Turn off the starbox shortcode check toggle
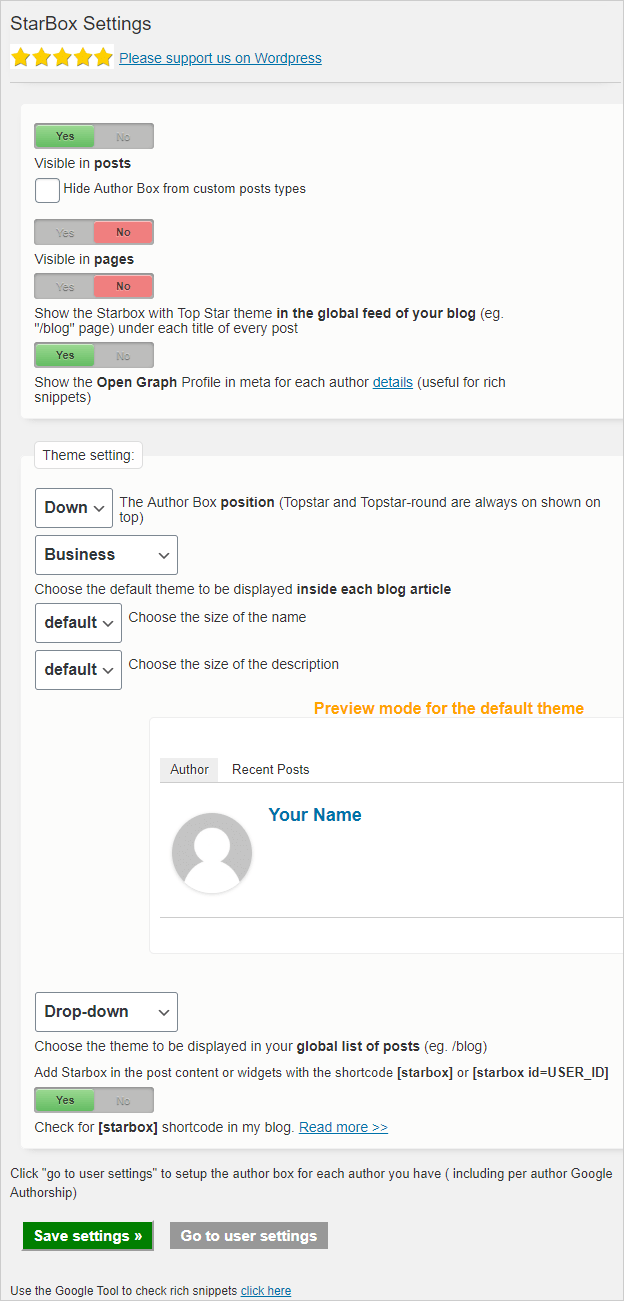Viewport: 624px width, 1301px height. click(122, 1099)
